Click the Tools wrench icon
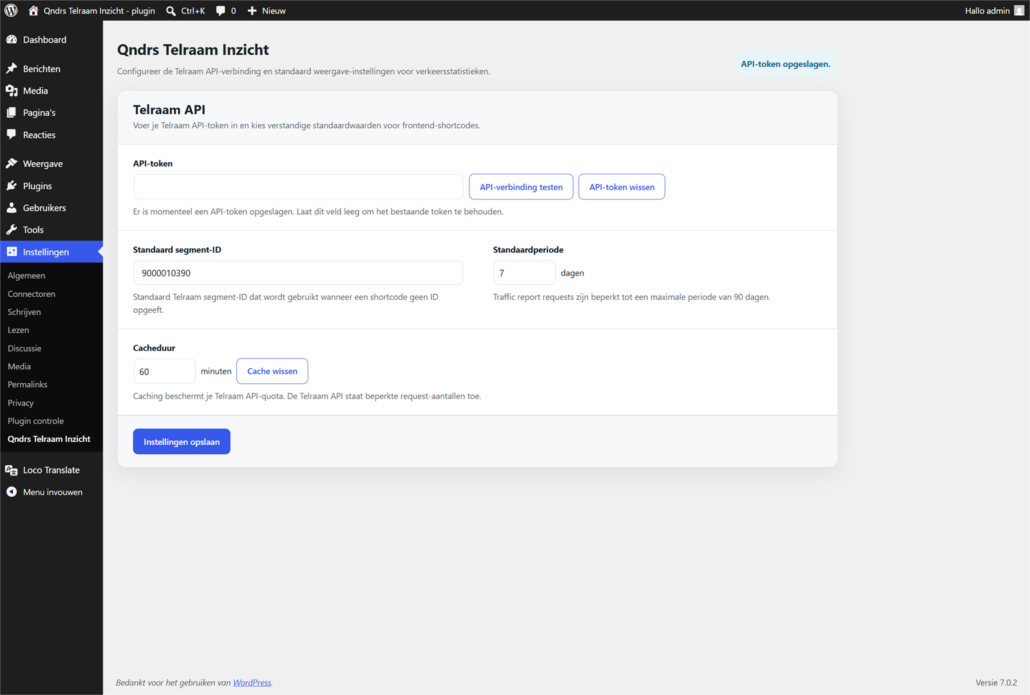Viewport: 1030px width, 695px height. coord(12,230)
